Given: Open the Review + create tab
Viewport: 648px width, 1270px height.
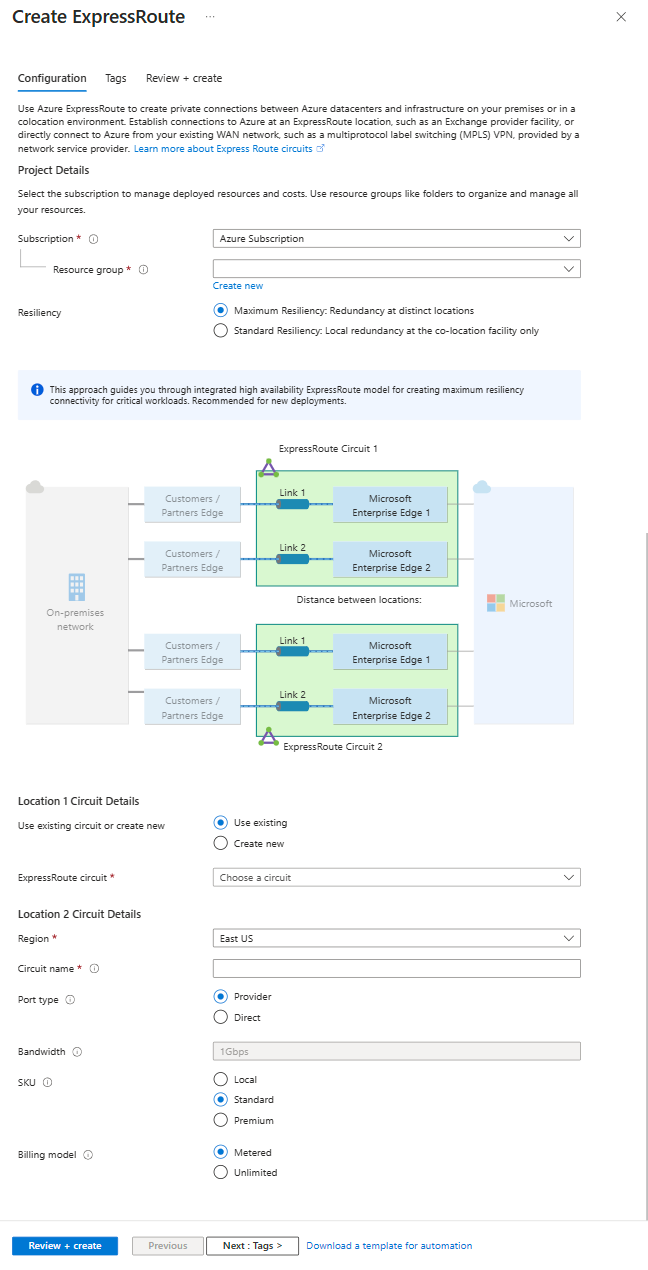Looking at the screenshot, I should (x=184, y=78).
